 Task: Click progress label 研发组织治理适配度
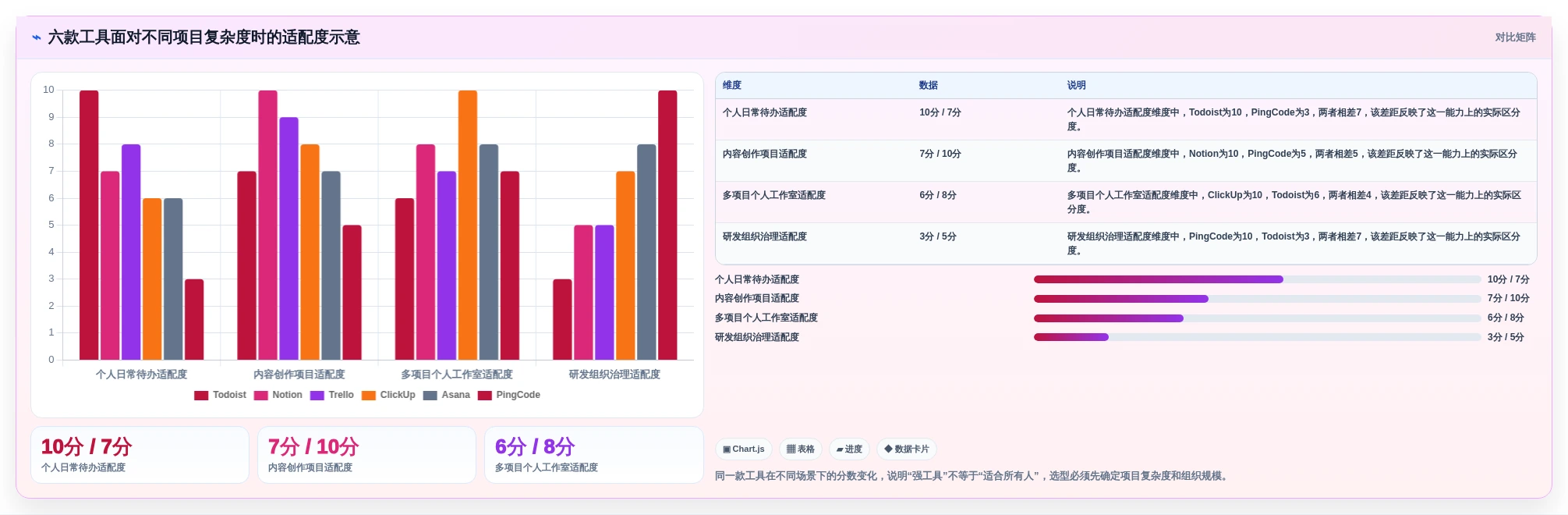[x=757, y=338]
